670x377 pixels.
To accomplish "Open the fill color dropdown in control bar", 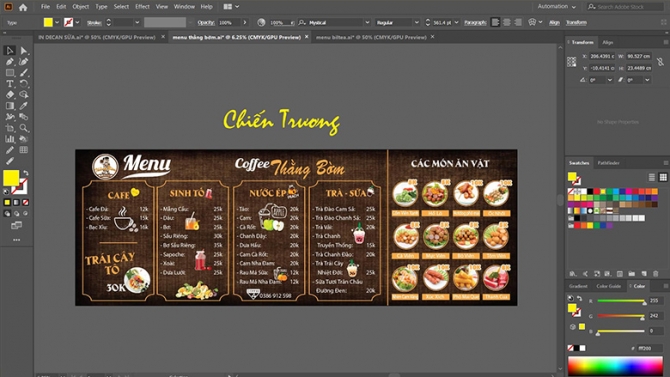I will click(56, 22).
